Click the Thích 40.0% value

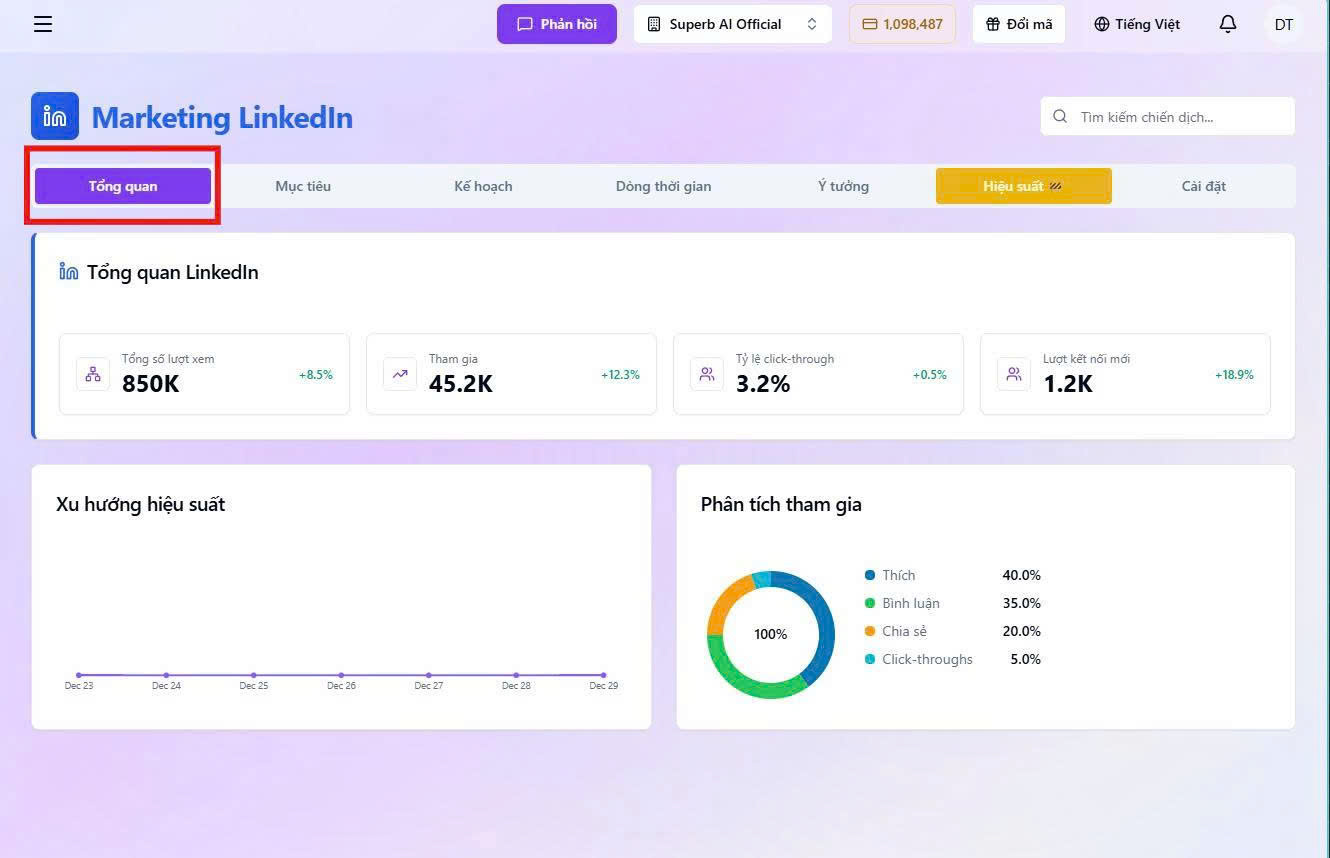click(x=1021, y=575)
